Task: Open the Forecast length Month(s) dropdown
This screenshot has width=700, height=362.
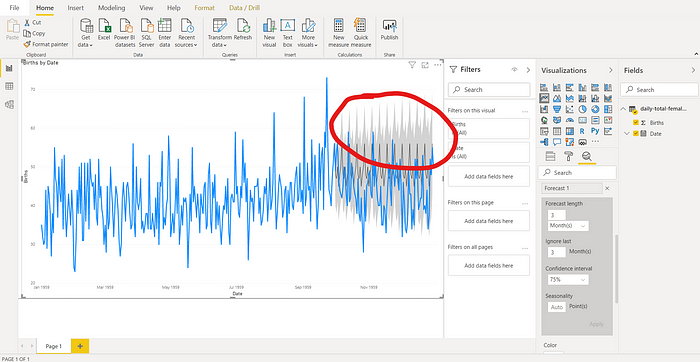Action: point(568,226)
